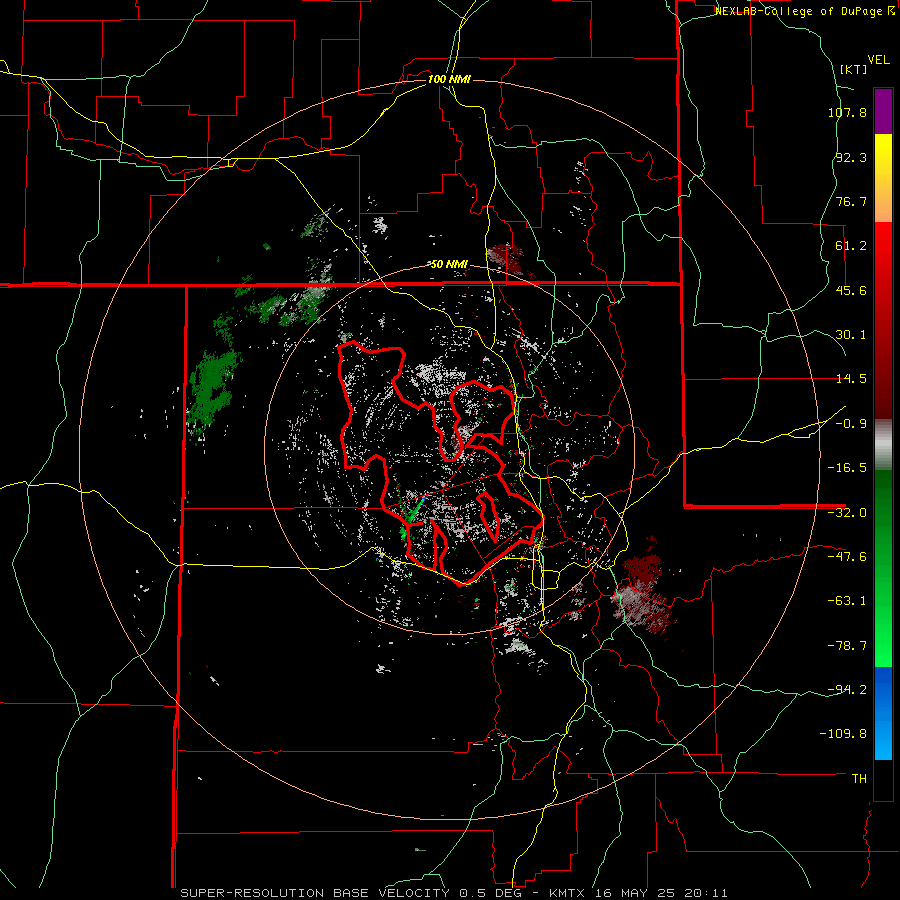900x900 pixels.
Task: Select the 45.6 legend value
Action: pyautogui.click(x=851, y=290)
